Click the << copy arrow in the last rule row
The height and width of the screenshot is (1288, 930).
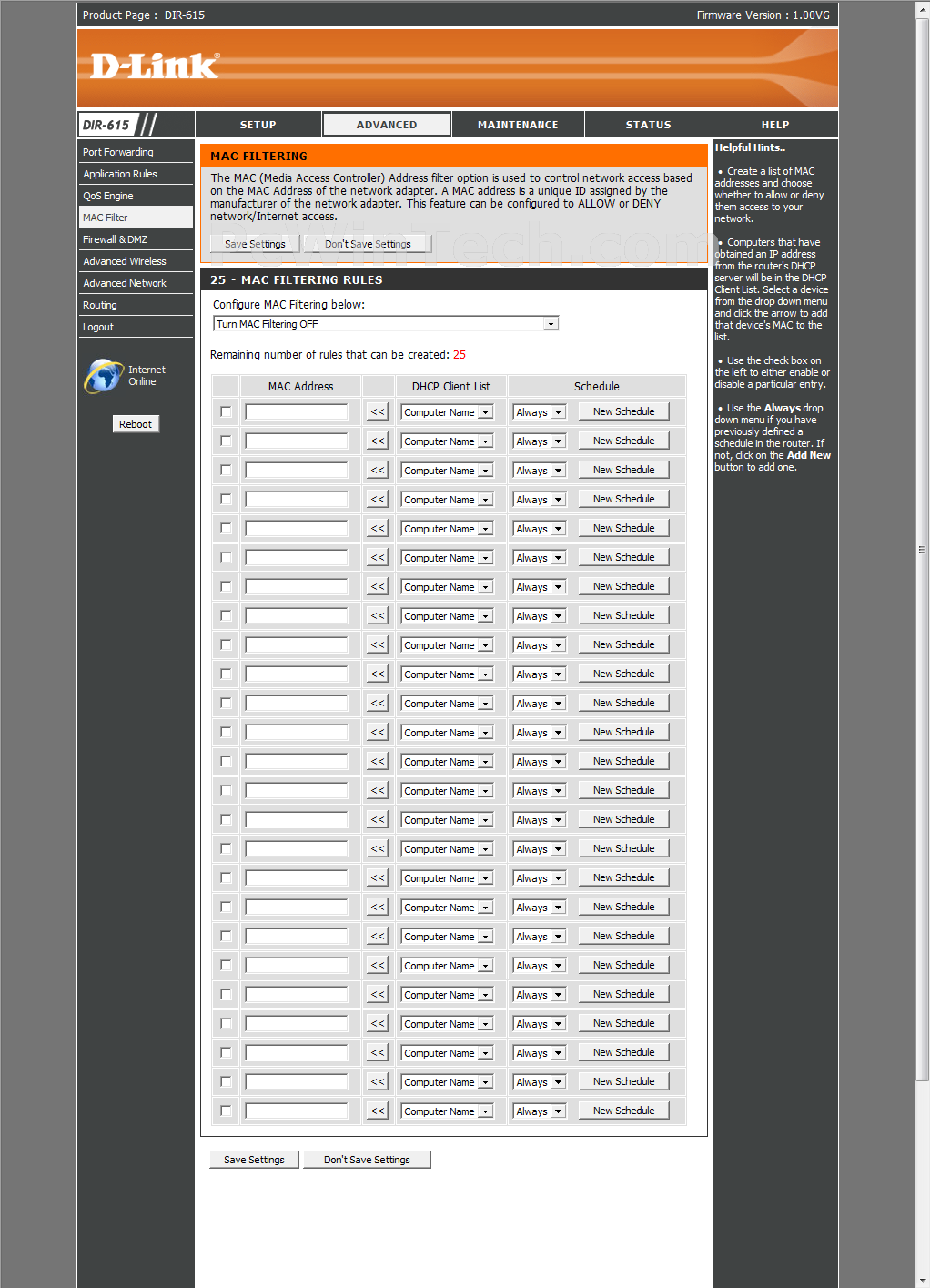coord(378,1111)
